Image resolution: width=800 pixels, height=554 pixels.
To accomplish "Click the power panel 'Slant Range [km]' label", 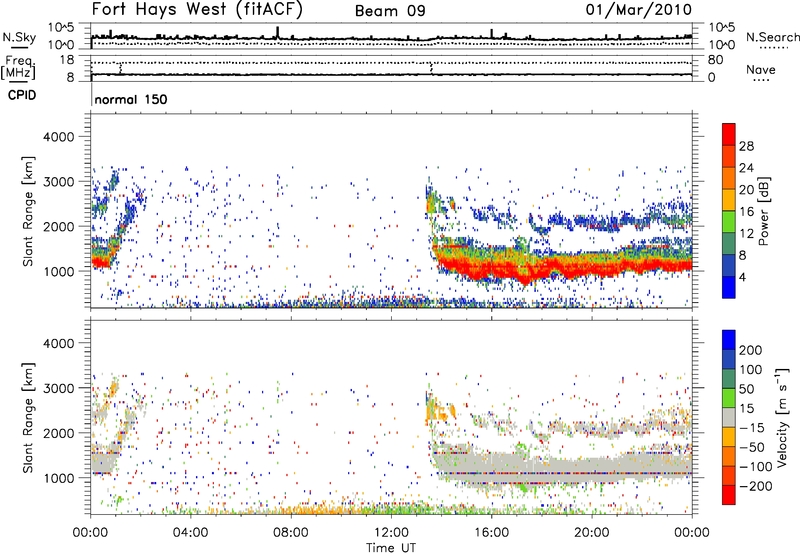I will pos(28,211).
